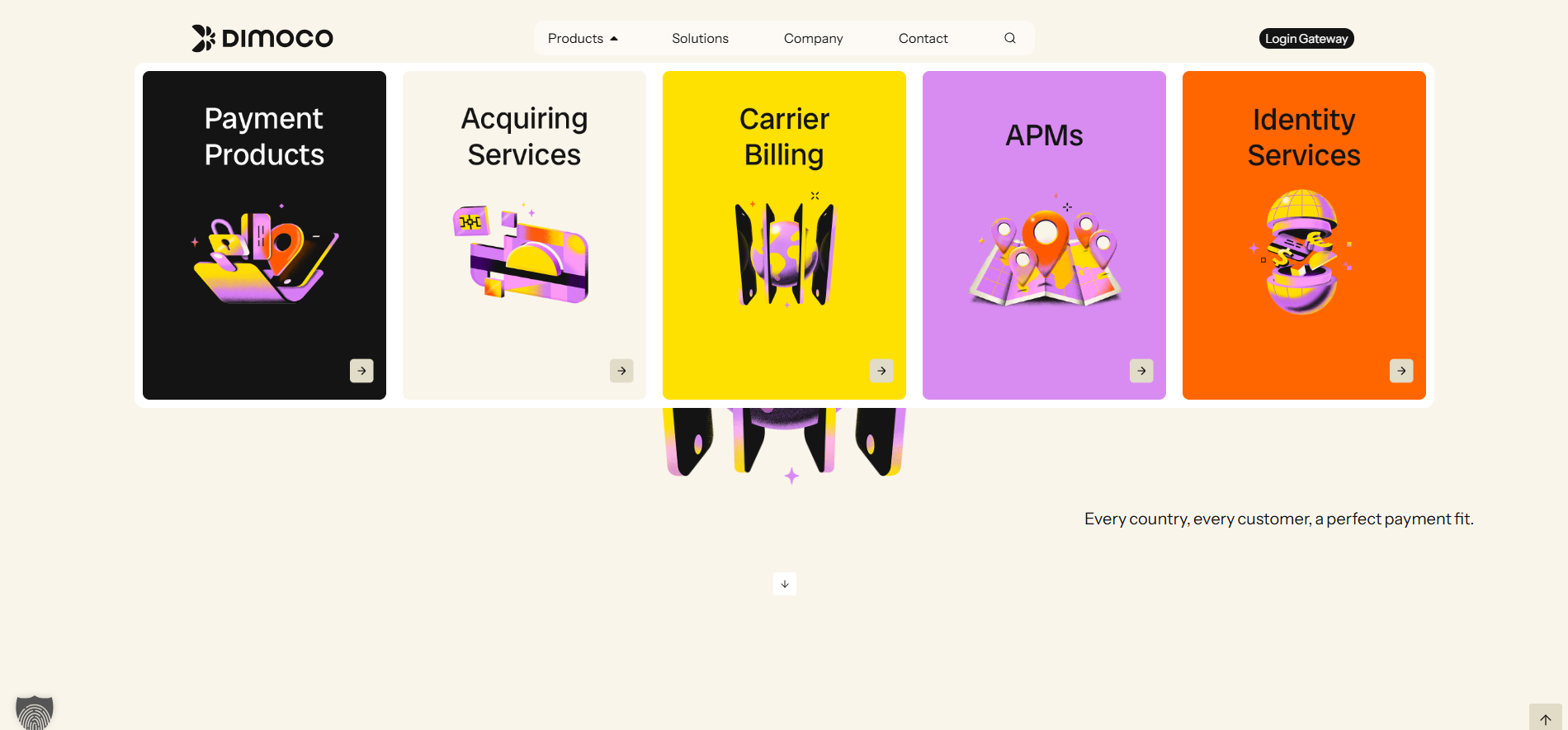
Task: Open the search magnifier icon
Action: tap(1009, 38)
